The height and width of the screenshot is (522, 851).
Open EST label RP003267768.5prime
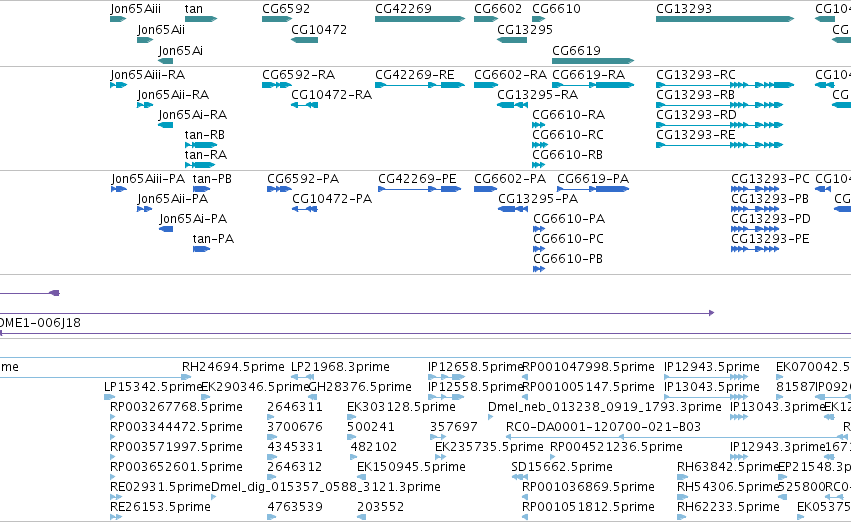[x=176, y=407]
